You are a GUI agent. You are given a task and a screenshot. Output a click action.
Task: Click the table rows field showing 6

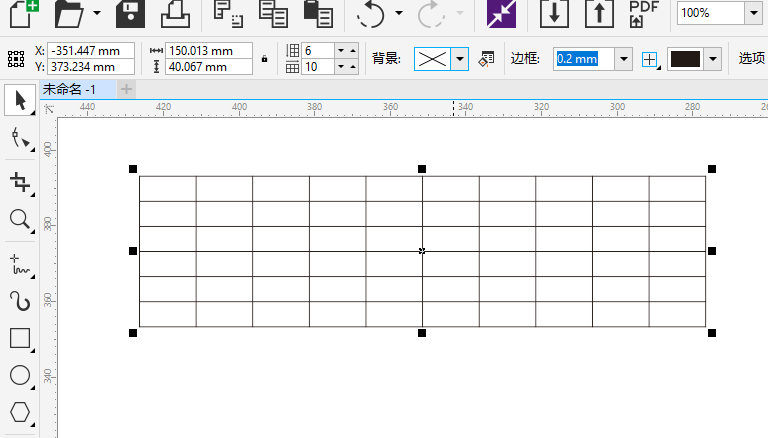(x=318, y=50)
